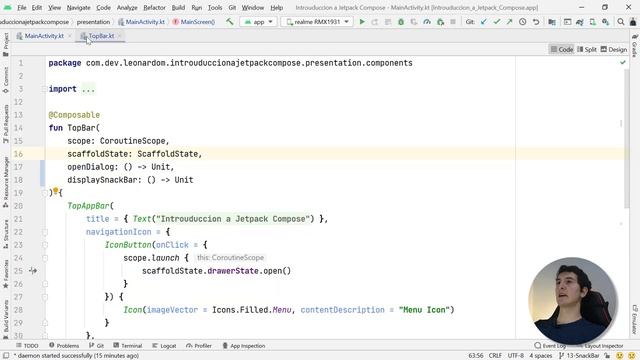
Task: Open the Build Variants sidebar tab
Action: (x=6, y=319)
